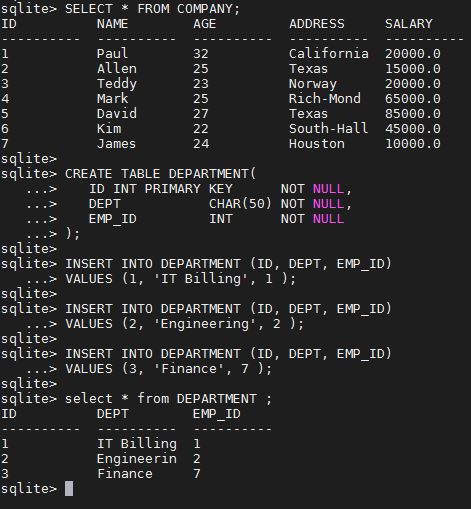Click the age value 27
The height and width of the screenshot is (509, 471).
click(201, 114)
